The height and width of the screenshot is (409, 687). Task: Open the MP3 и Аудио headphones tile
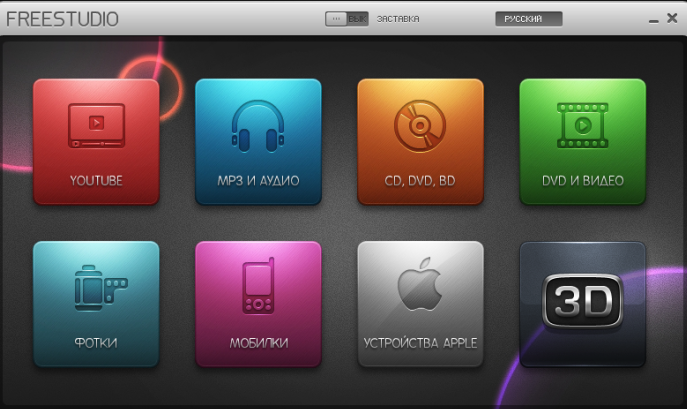[x=258, y=142]
